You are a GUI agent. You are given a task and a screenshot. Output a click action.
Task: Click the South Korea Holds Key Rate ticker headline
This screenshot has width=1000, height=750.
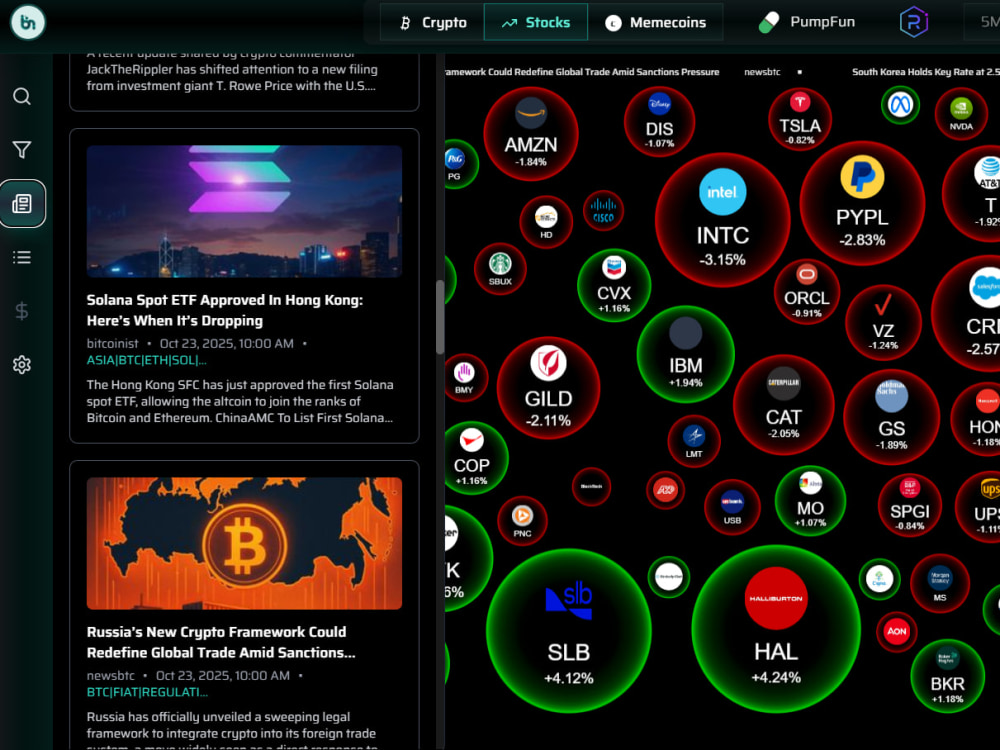(x=925, y=72)
